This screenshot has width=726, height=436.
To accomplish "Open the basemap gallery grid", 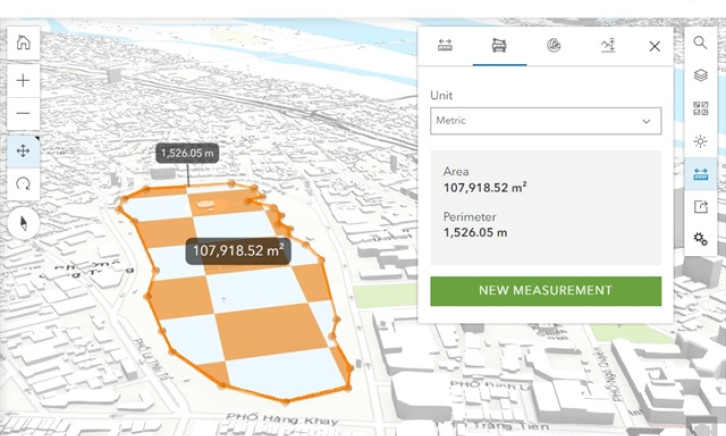I will 700,108.
